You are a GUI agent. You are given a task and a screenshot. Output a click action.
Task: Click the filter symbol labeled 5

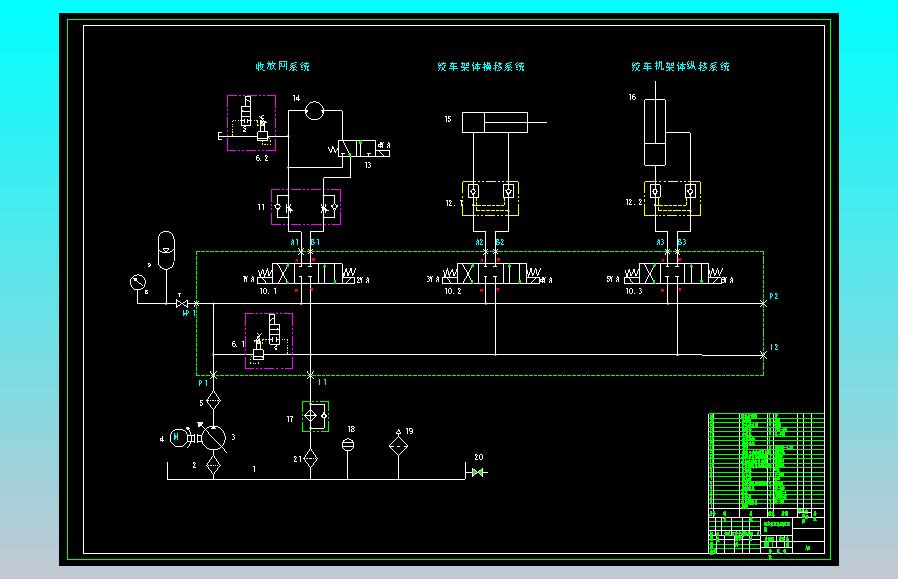point(213,400)
